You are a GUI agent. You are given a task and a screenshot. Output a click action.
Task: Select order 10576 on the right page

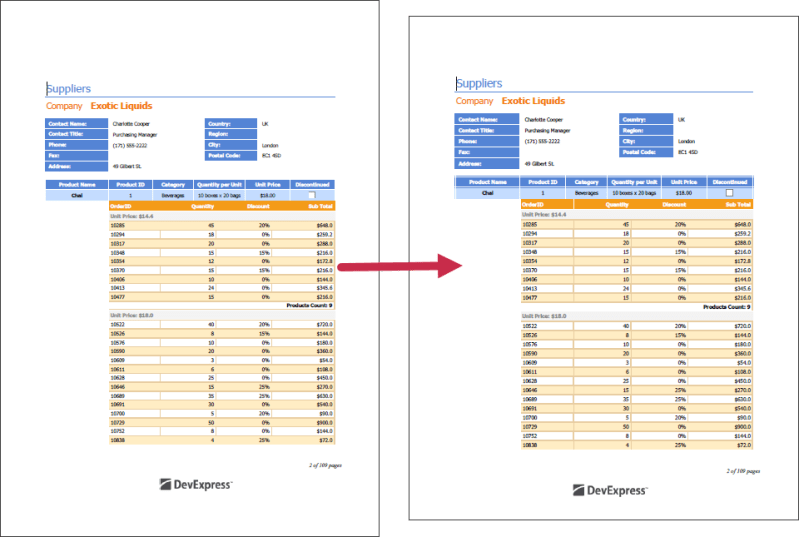click(x=530, y=344)
